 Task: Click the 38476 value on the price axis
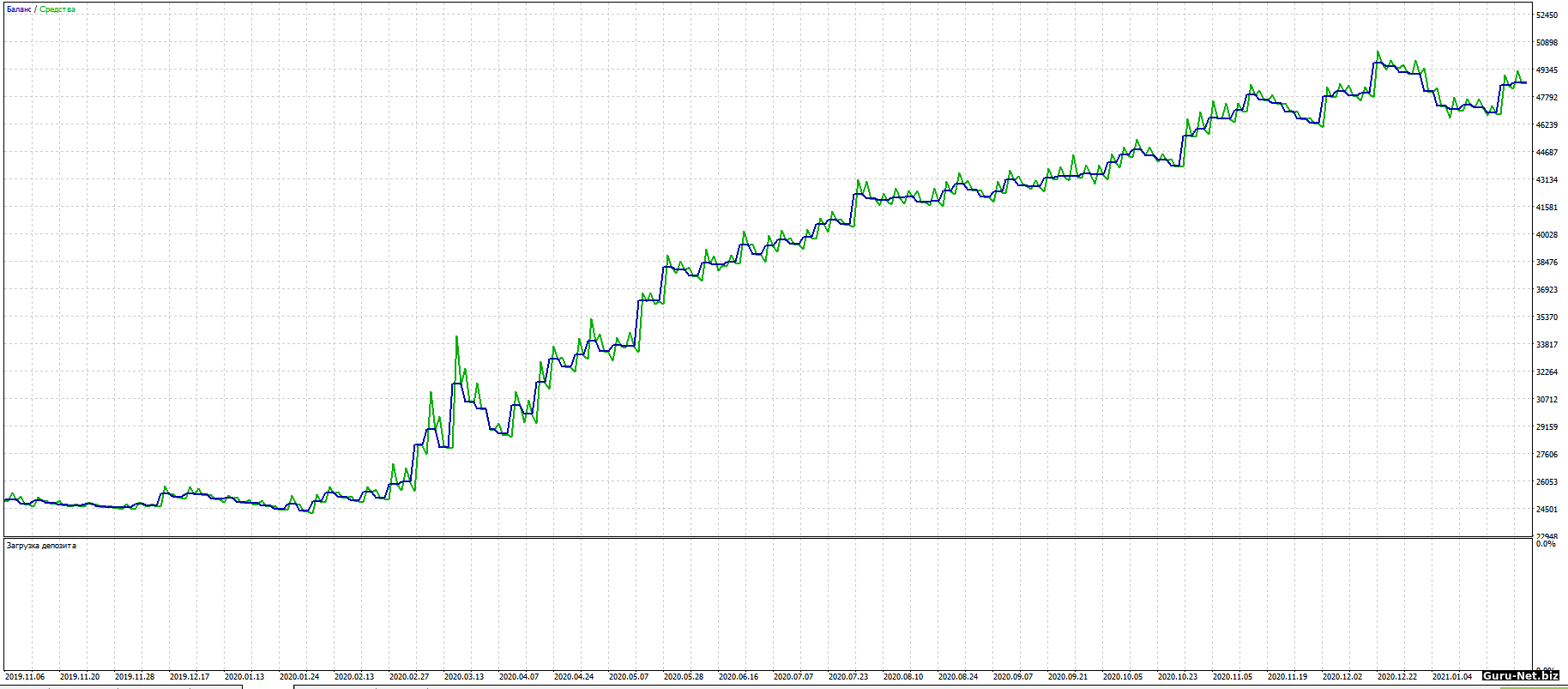(x=1547, y=263)
